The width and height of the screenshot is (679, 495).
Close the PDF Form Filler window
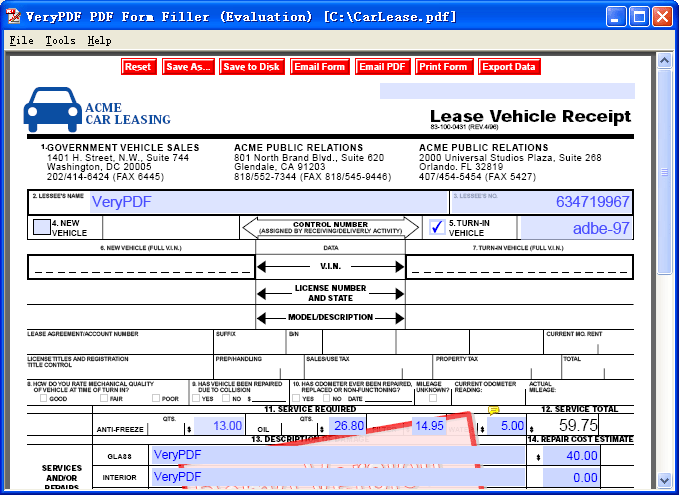coord(662,17)
